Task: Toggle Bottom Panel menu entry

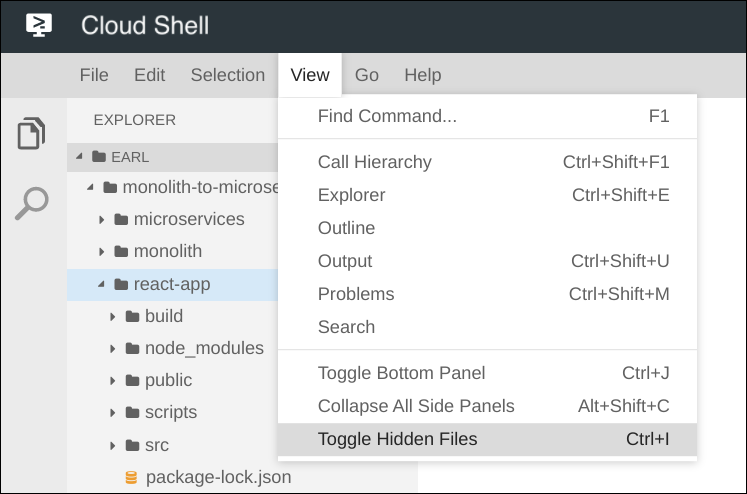Action: (401, 373)
